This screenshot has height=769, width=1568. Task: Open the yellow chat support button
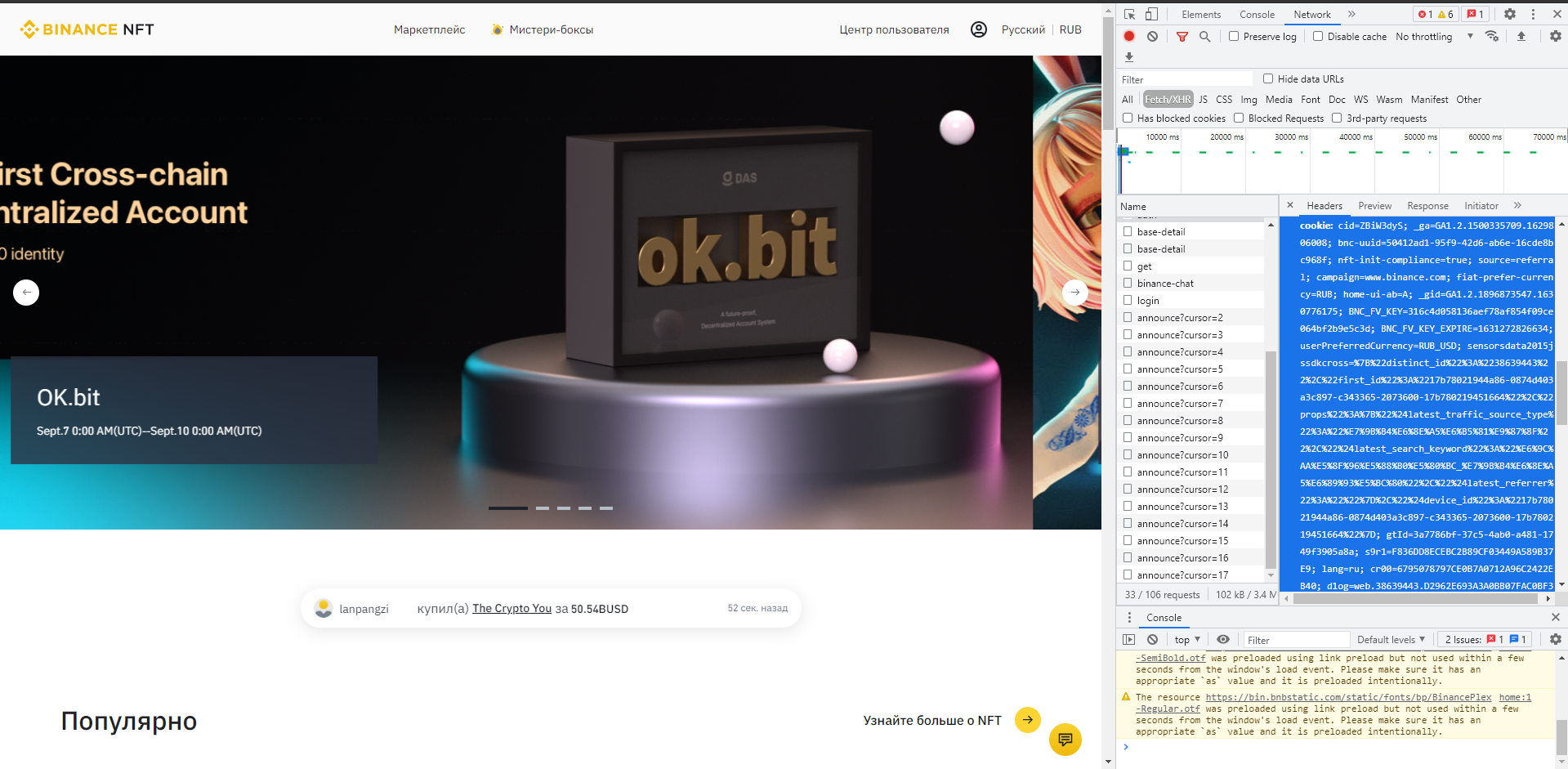[1065, 740]
